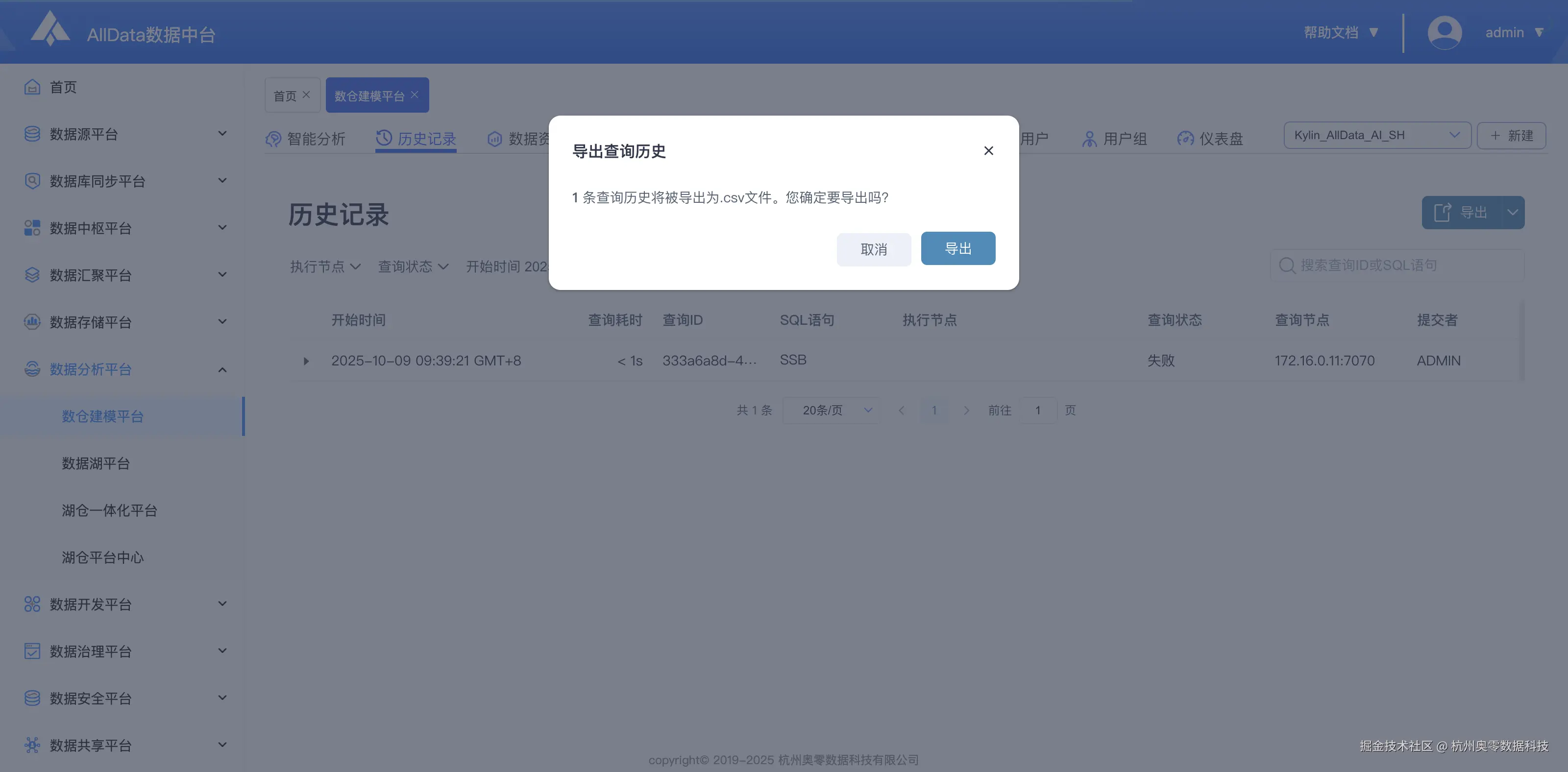
Task: Click the 数据共享平台 sidebar icon
Action: point(32,745)
